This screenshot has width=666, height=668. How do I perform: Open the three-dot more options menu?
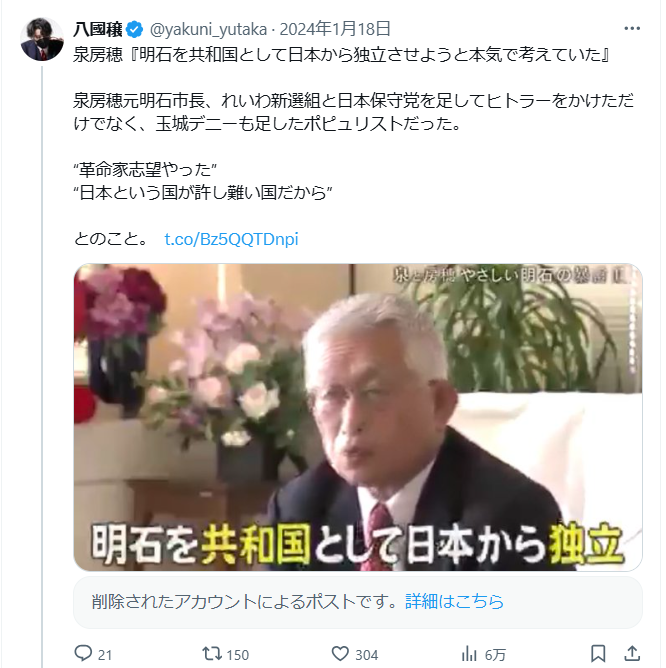[632, 29]
